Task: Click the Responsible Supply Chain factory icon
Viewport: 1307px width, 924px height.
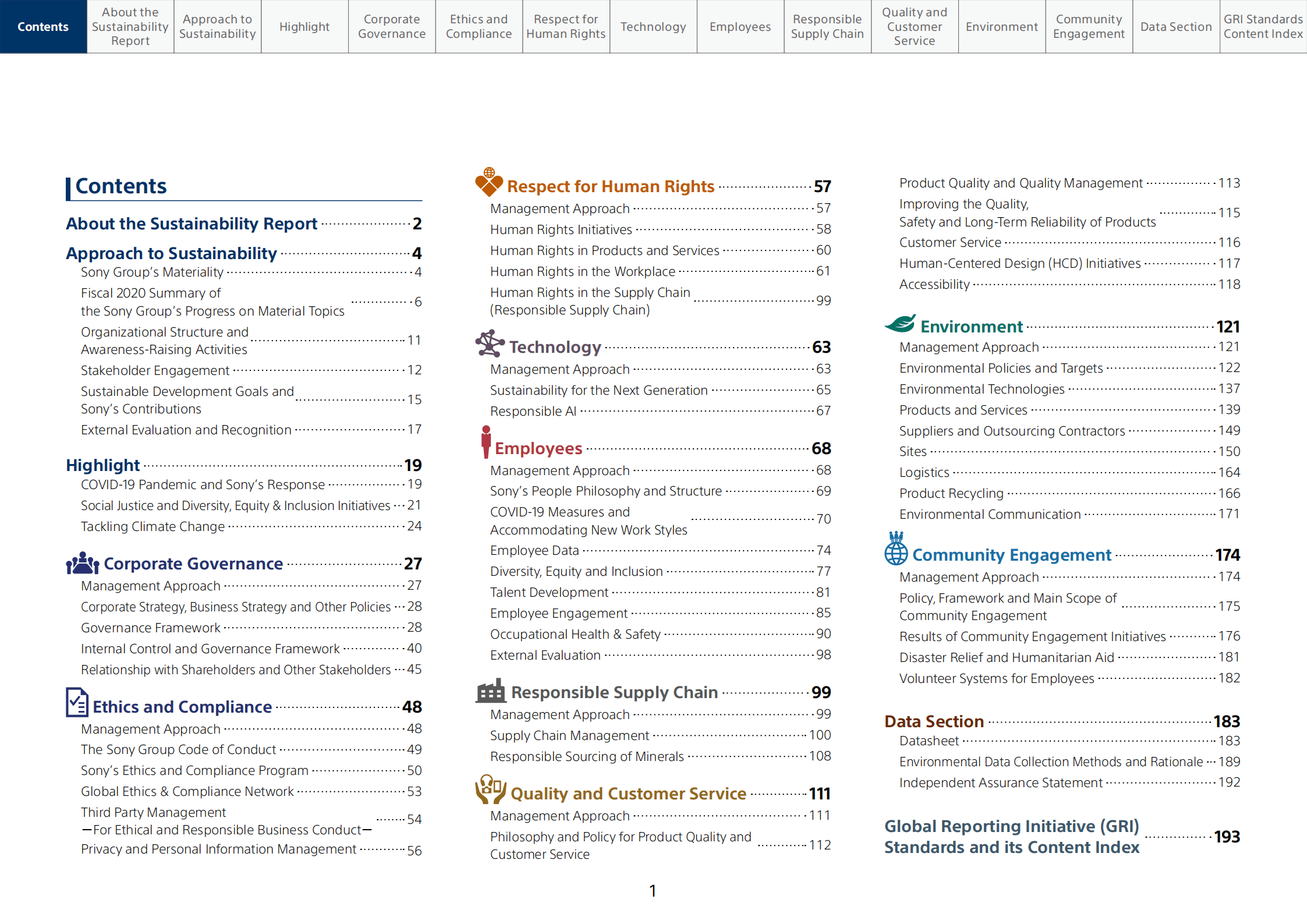Action: 491,691
